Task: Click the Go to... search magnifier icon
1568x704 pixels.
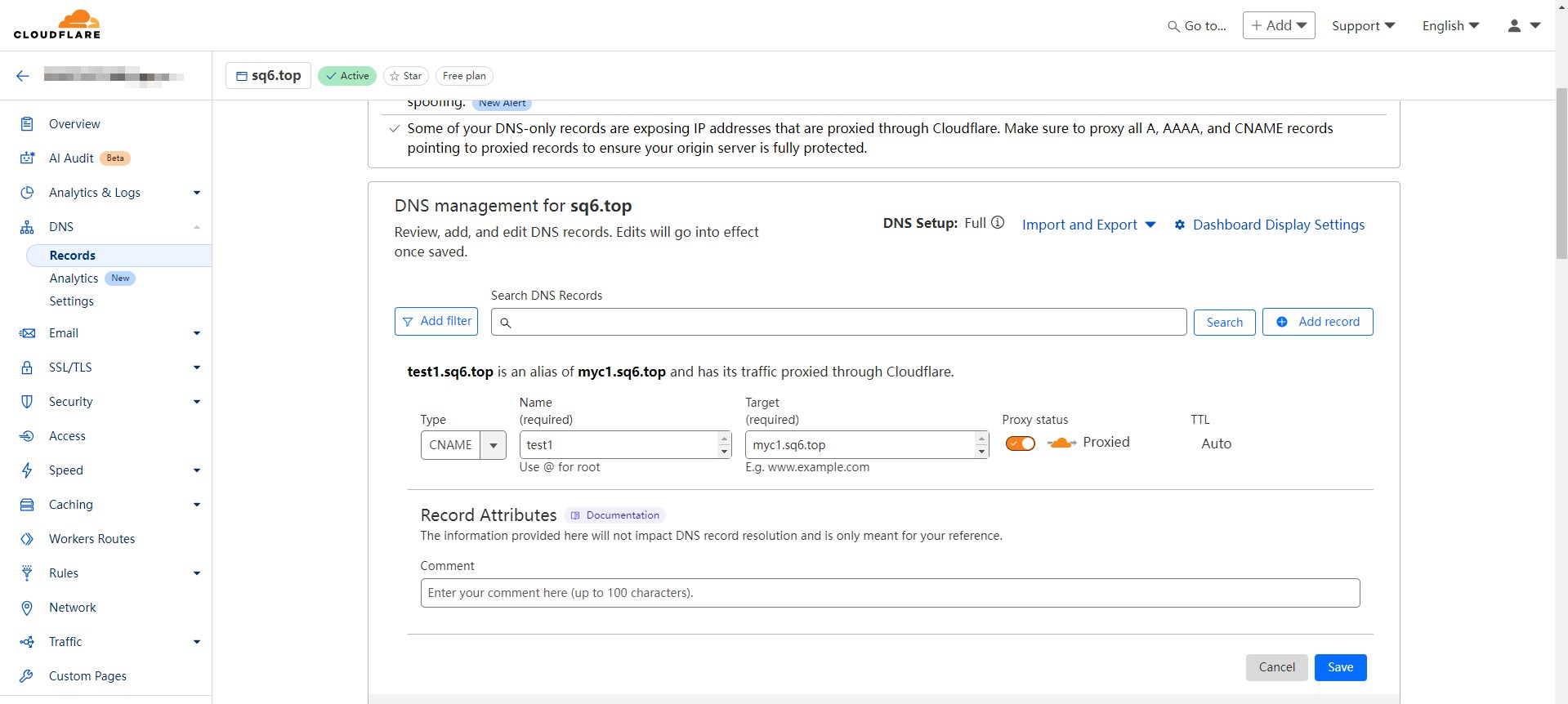Action: pos(1173,26)
